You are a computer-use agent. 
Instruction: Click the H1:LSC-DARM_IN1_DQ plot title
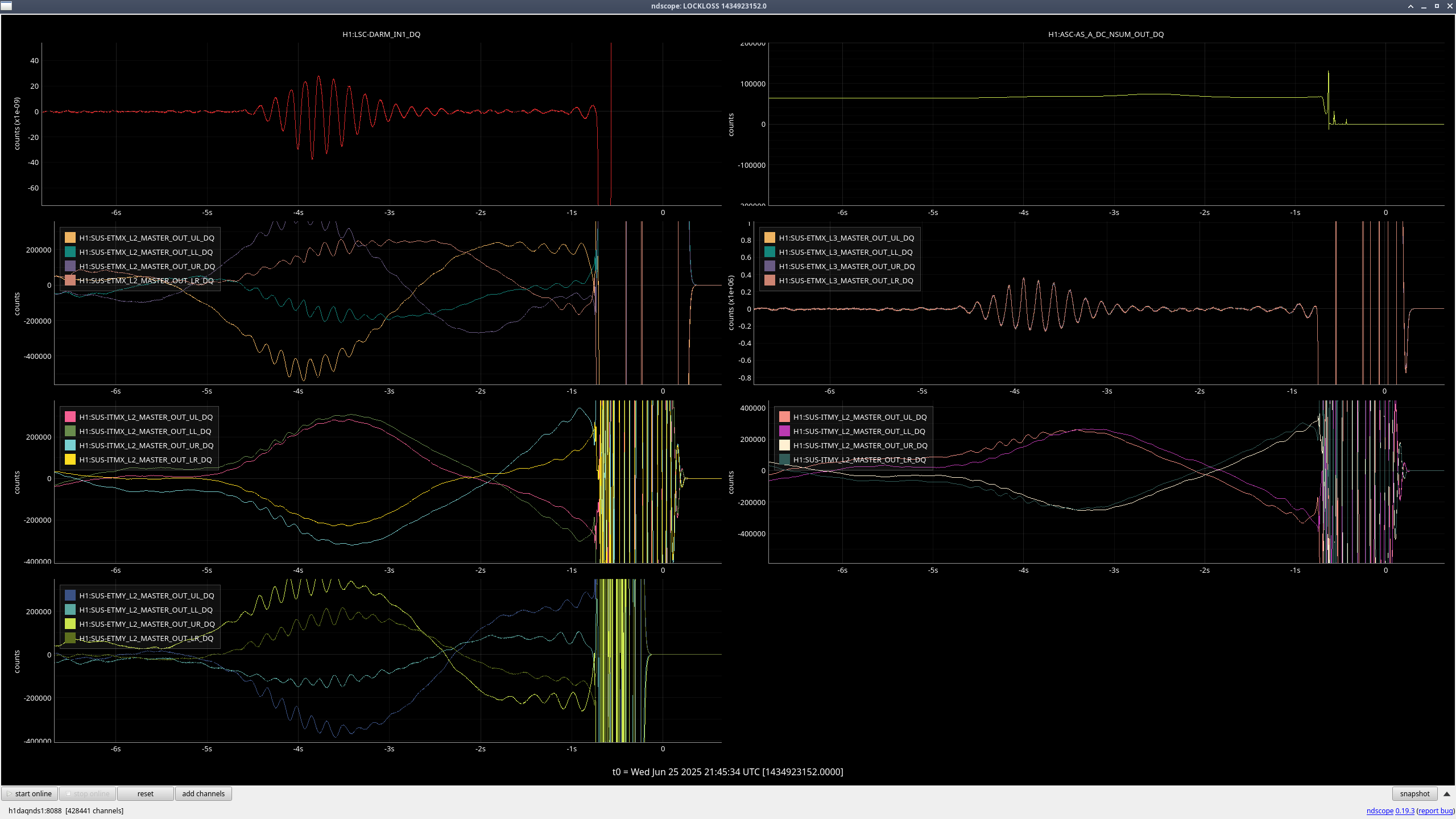[381, 34]
